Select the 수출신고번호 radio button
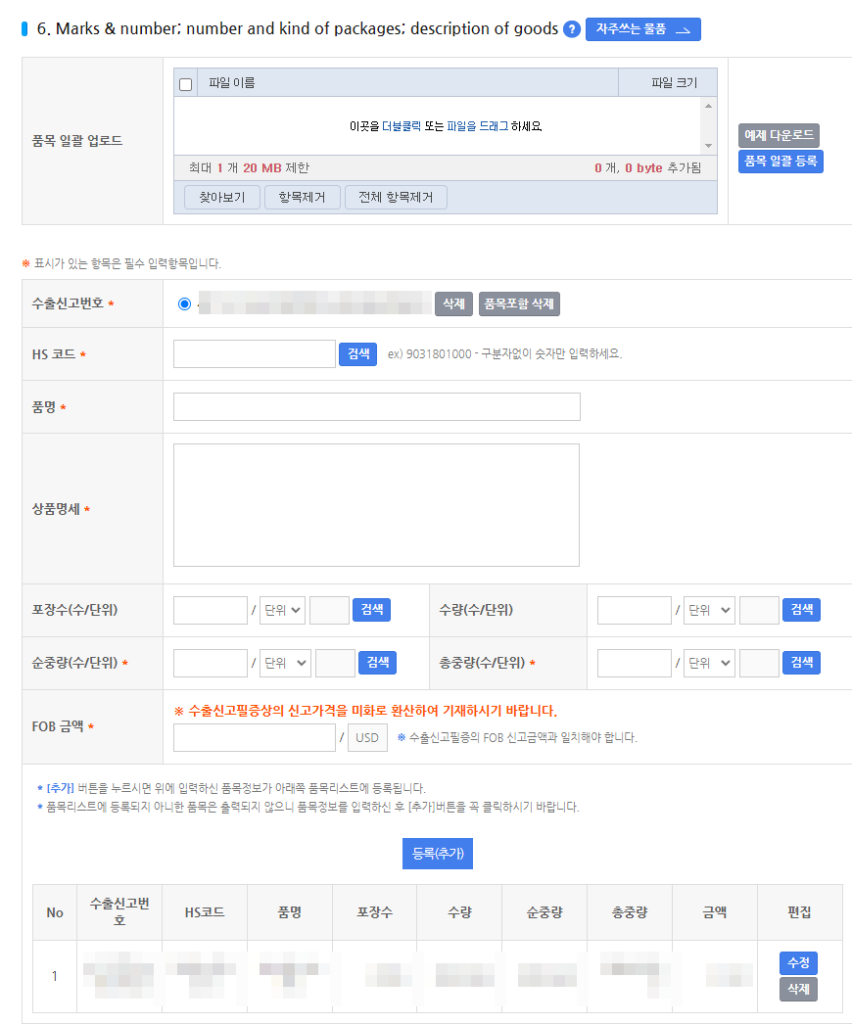The height and width of the screenshot is (1024, 852). pos(184,304)
